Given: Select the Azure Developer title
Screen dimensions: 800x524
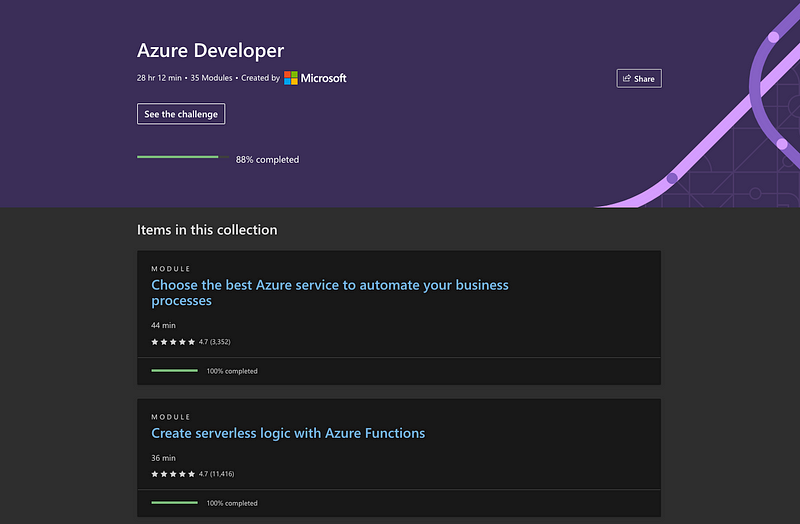Looking at the screenshot, I should coord(210,51).
